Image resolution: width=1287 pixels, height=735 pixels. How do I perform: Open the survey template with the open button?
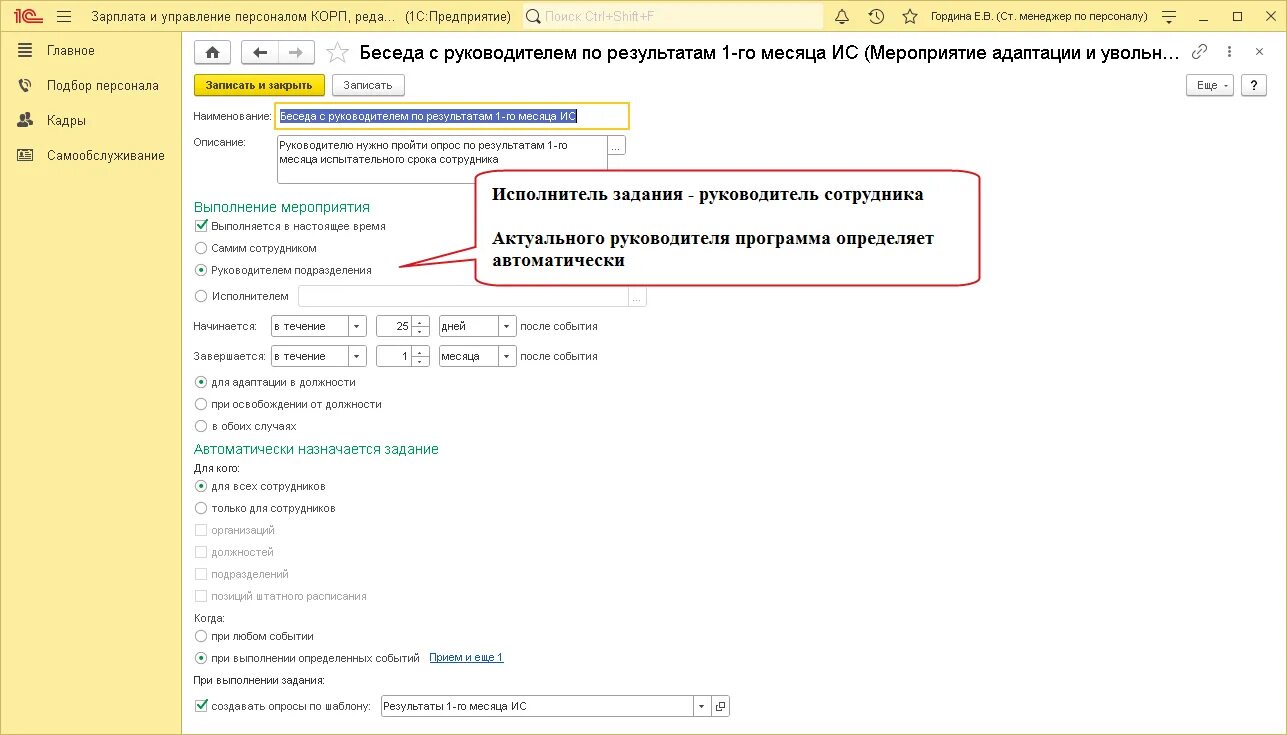point(721,706)
